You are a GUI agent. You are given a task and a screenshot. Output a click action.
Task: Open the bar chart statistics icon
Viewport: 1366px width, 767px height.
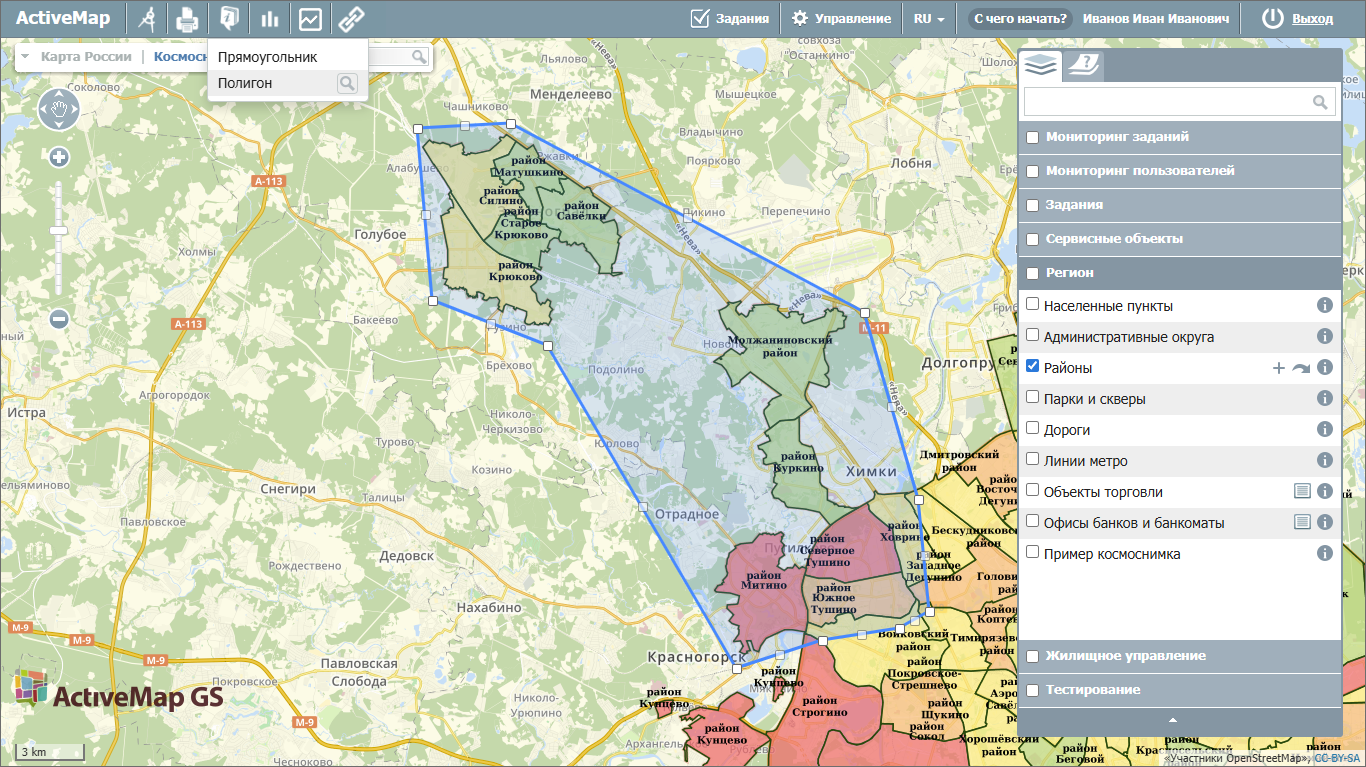coord(269,19)
